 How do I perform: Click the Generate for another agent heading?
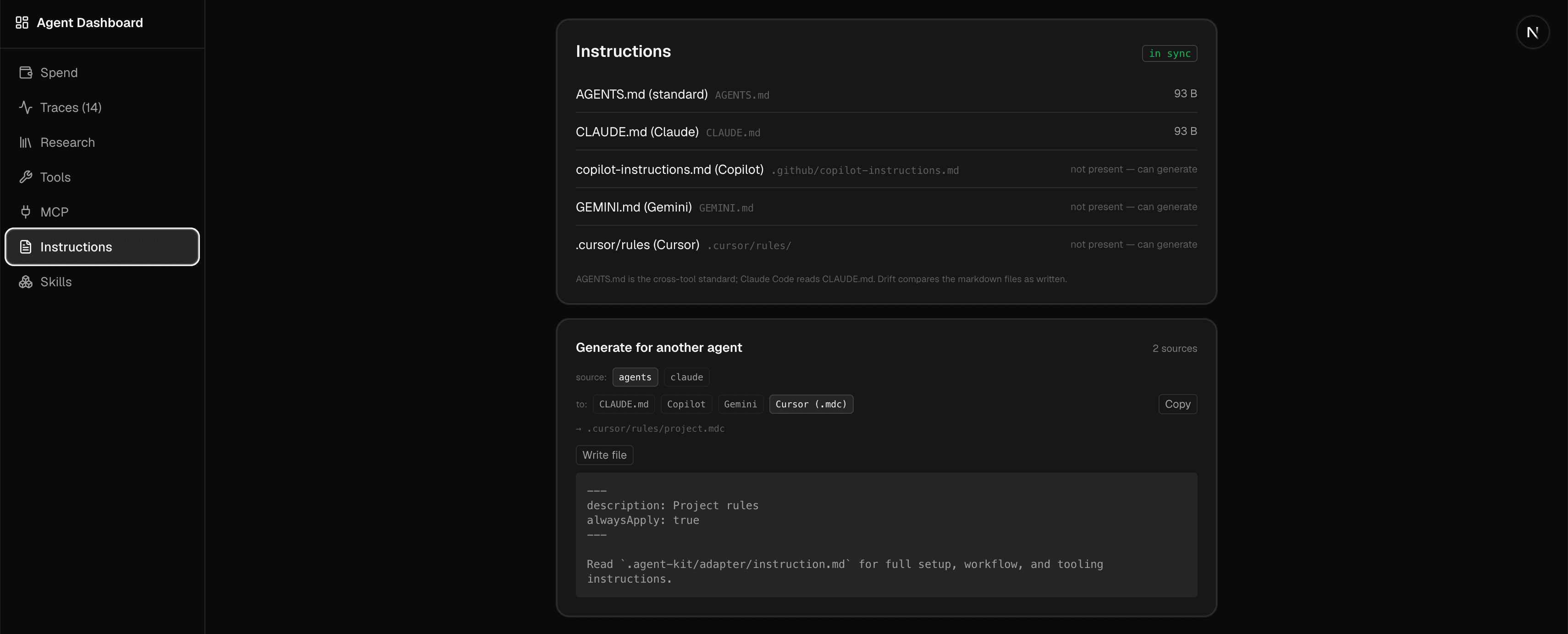click(x=659, y=348)
